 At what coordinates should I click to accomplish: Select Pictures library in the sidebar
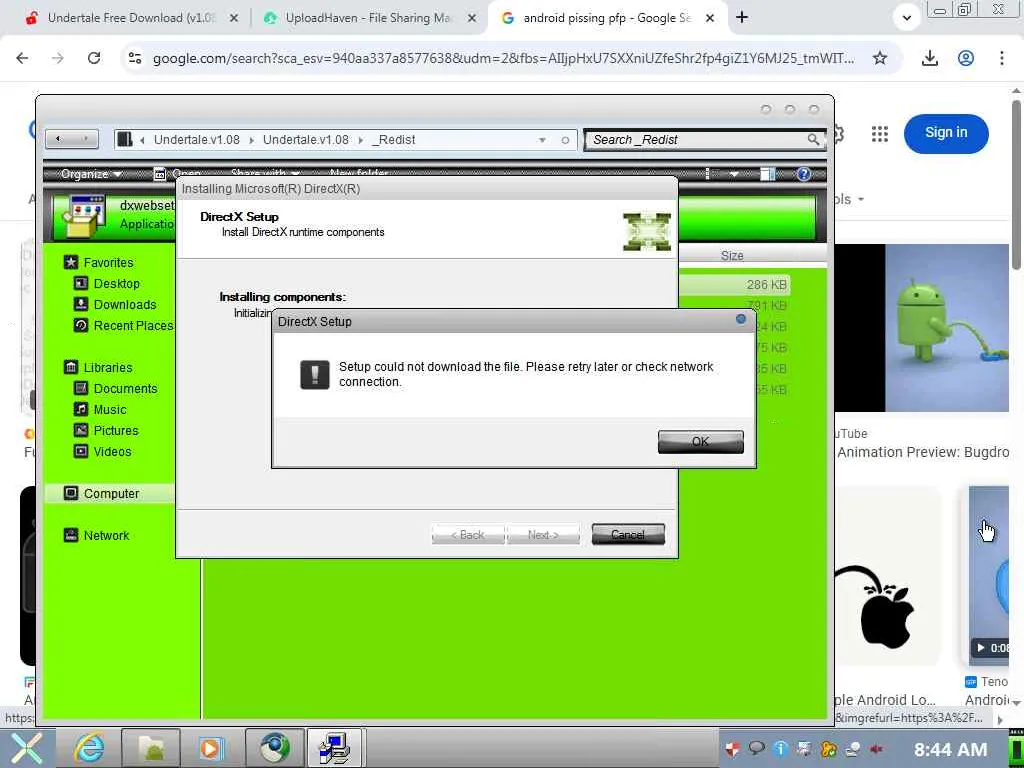point(116,430)
